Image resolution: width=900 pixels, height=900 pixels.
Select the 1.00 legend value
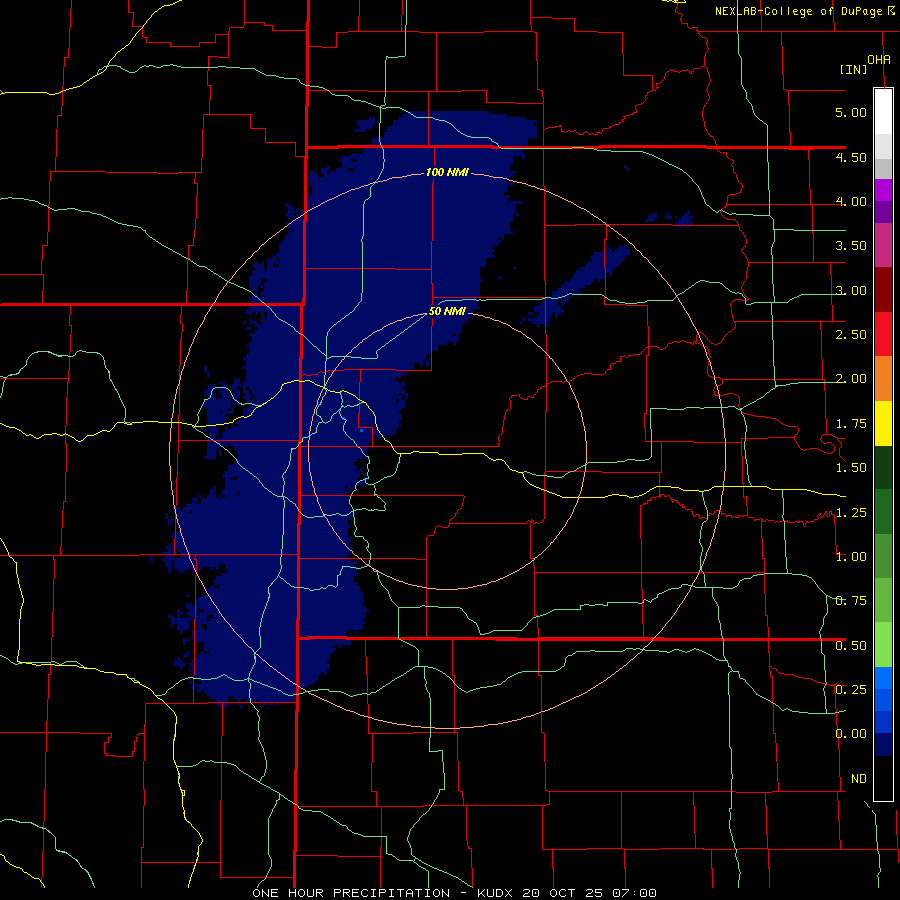[851, 557]
